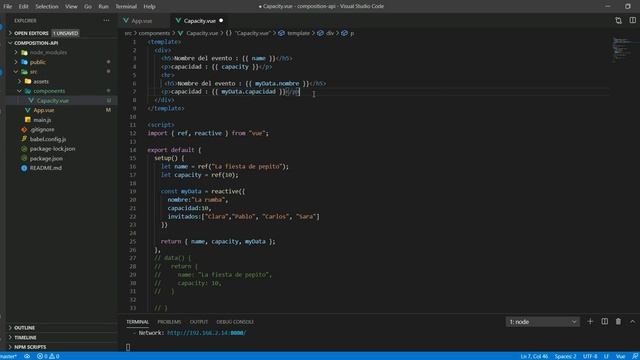Create a new terminal with plus icon

click(x=590, y=322)
